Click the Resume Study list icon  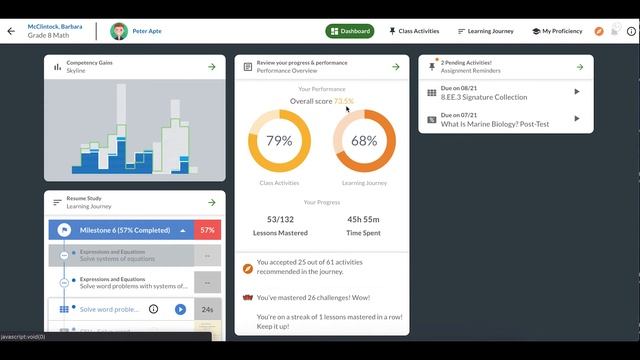57,202
